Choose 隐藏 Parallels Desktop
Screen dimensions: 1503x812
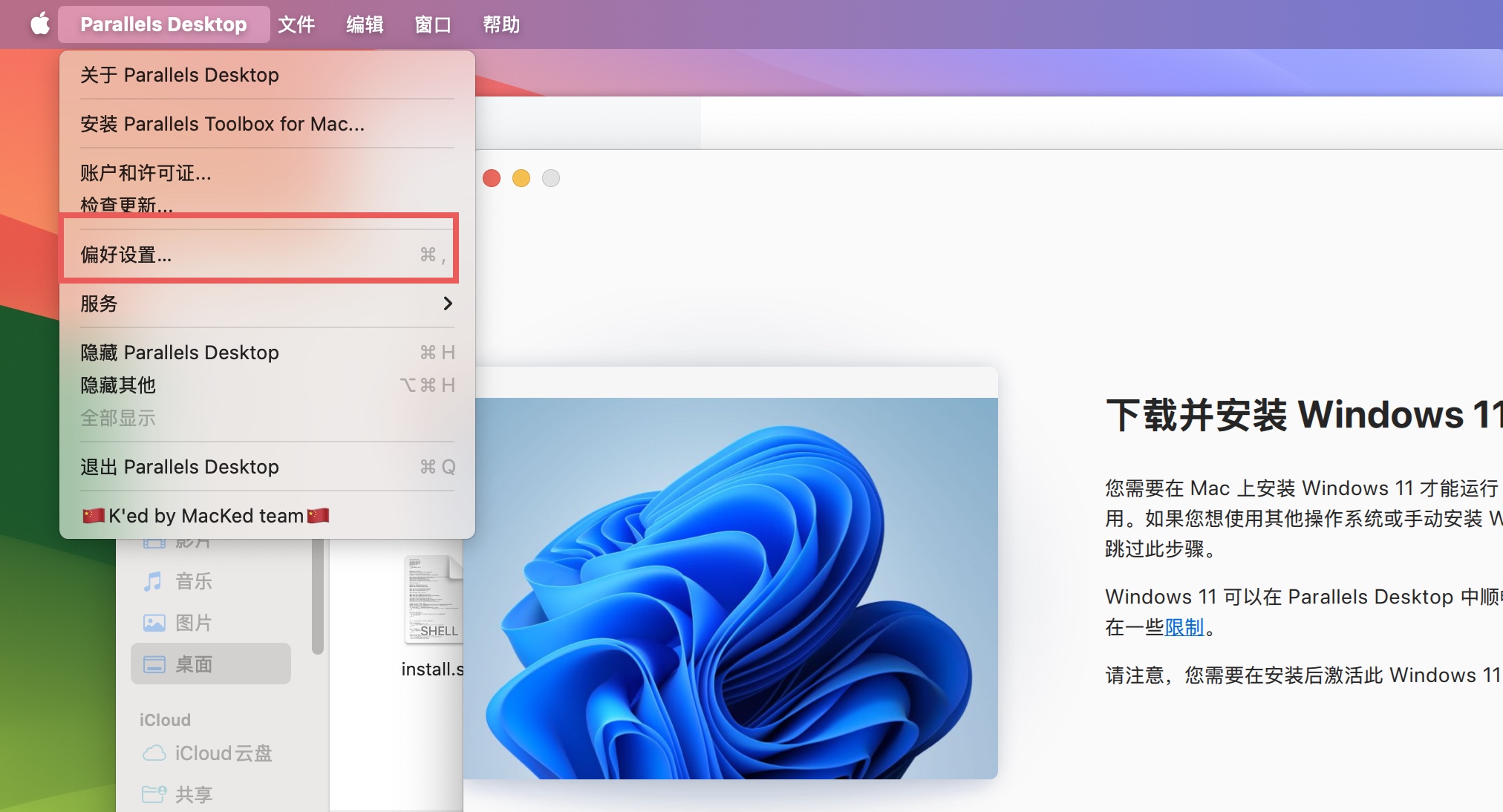(267, 353)
